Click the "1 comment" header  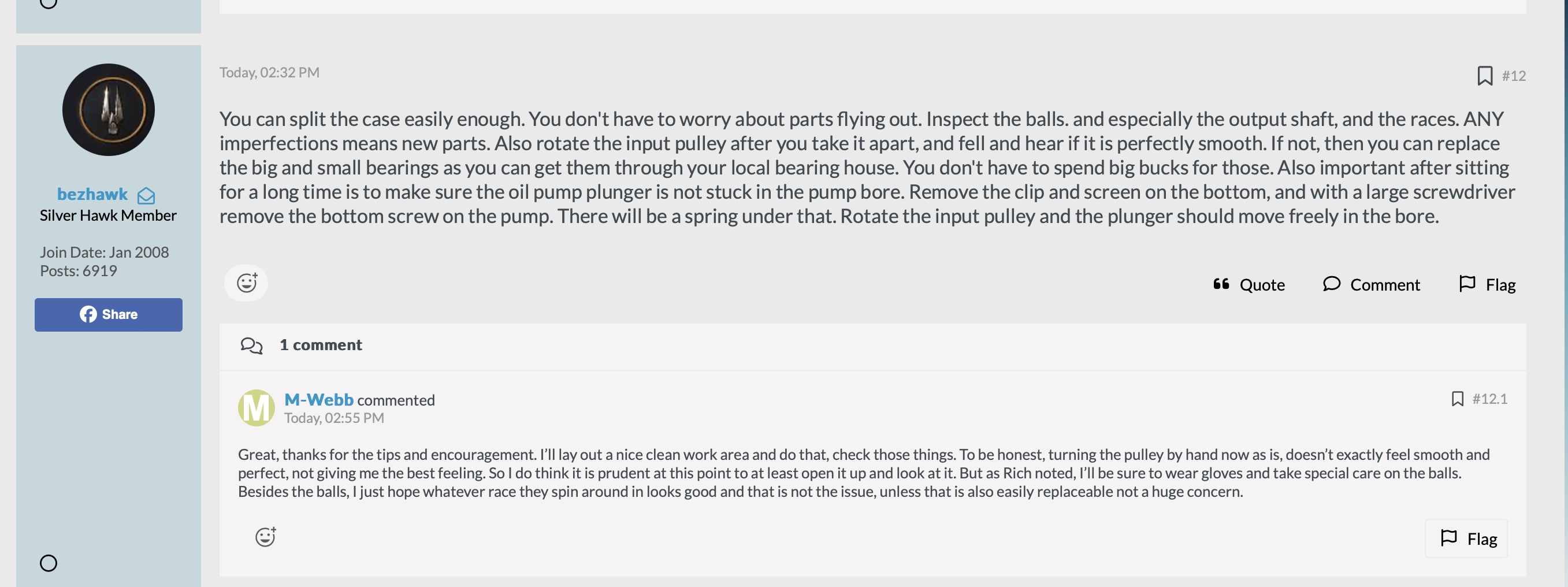pos(321,345)
